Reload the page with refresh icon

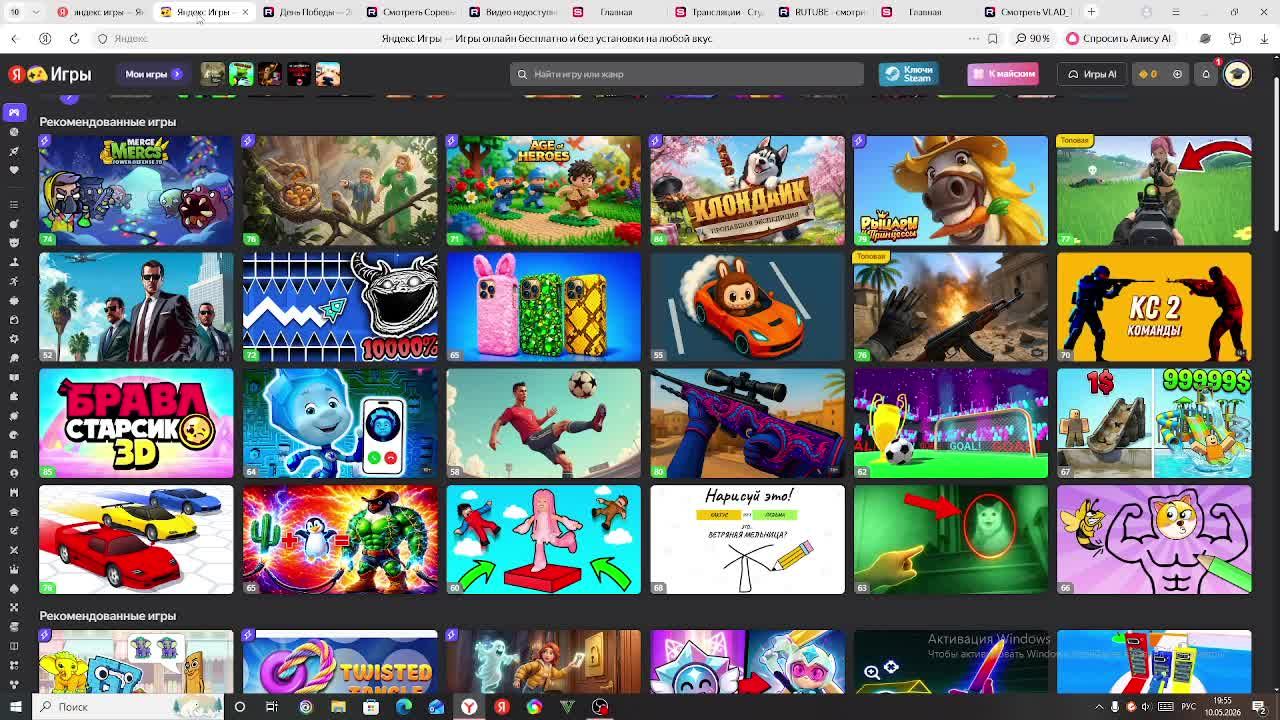click(74, 38)
